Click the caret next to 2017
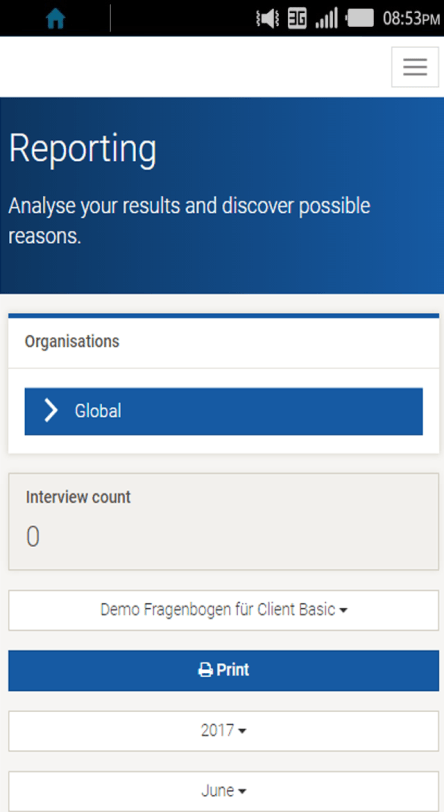Image resolution: width=444 pixels, height=812 pixels. (x=242, y=731)
